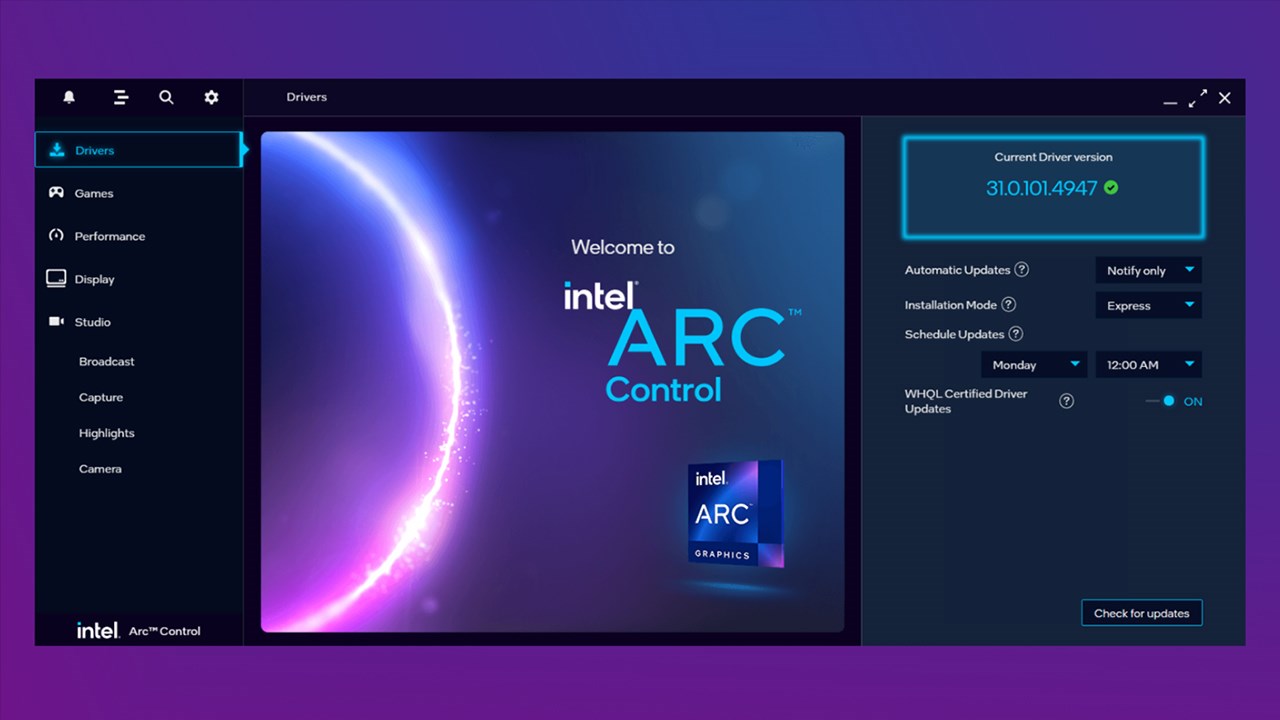Select the Drivers download icon in sidebar

pyautogui.click(x=57, y=150)
